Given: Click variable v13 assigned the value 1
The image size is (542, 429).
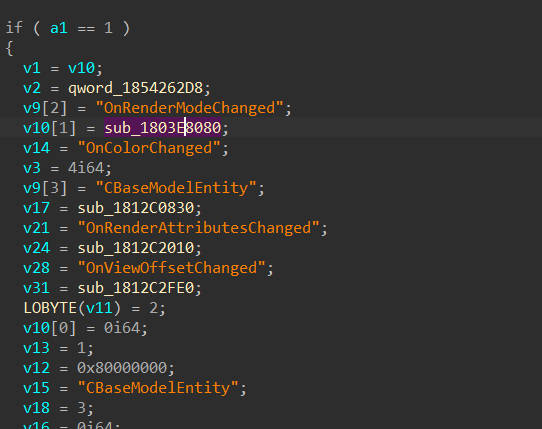Looking at the screenshot, I should click(x=36, y=348).
